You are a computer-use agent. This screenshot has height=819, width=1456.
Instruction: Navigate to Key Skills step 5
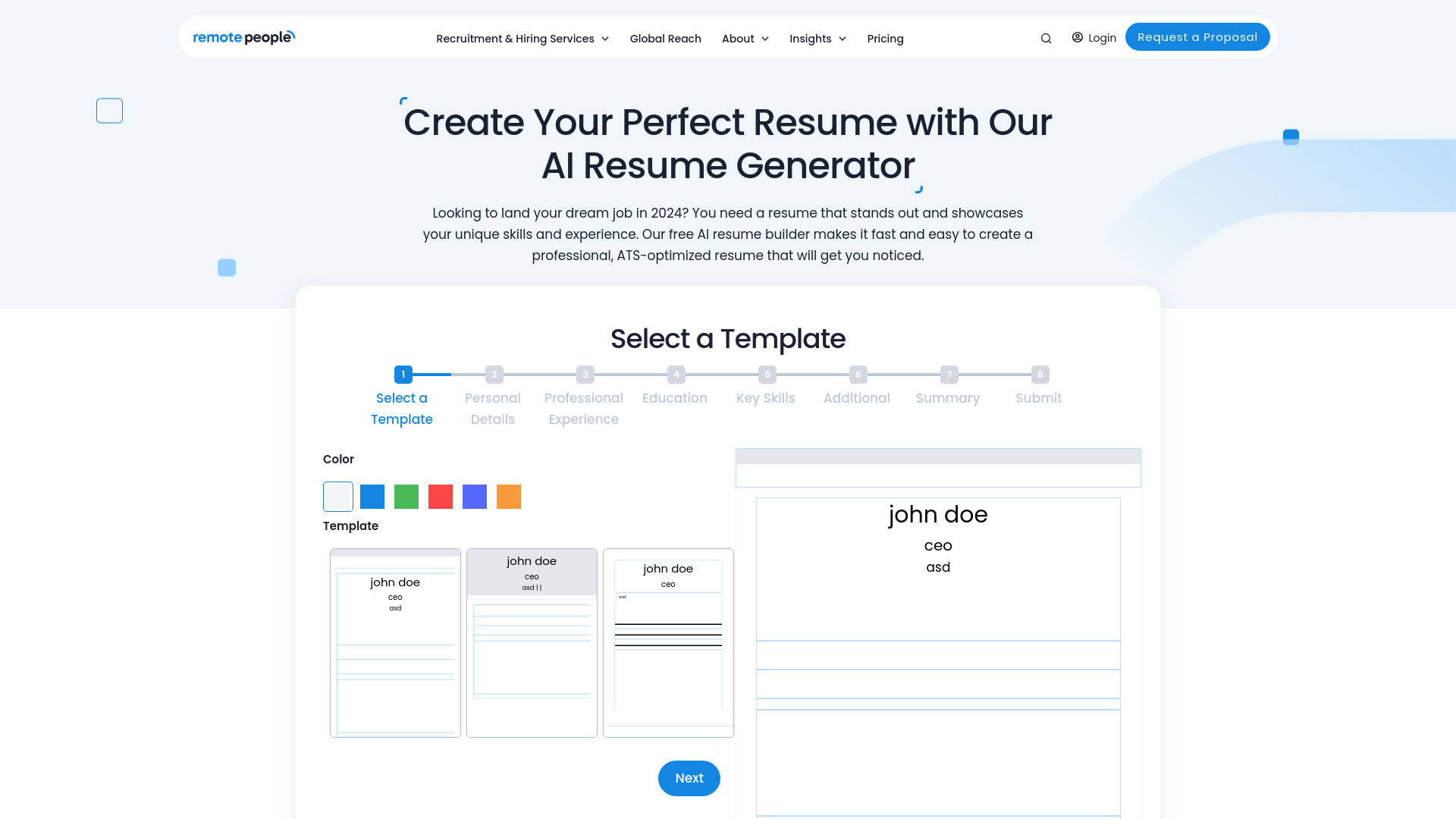(x=767, y=374)
